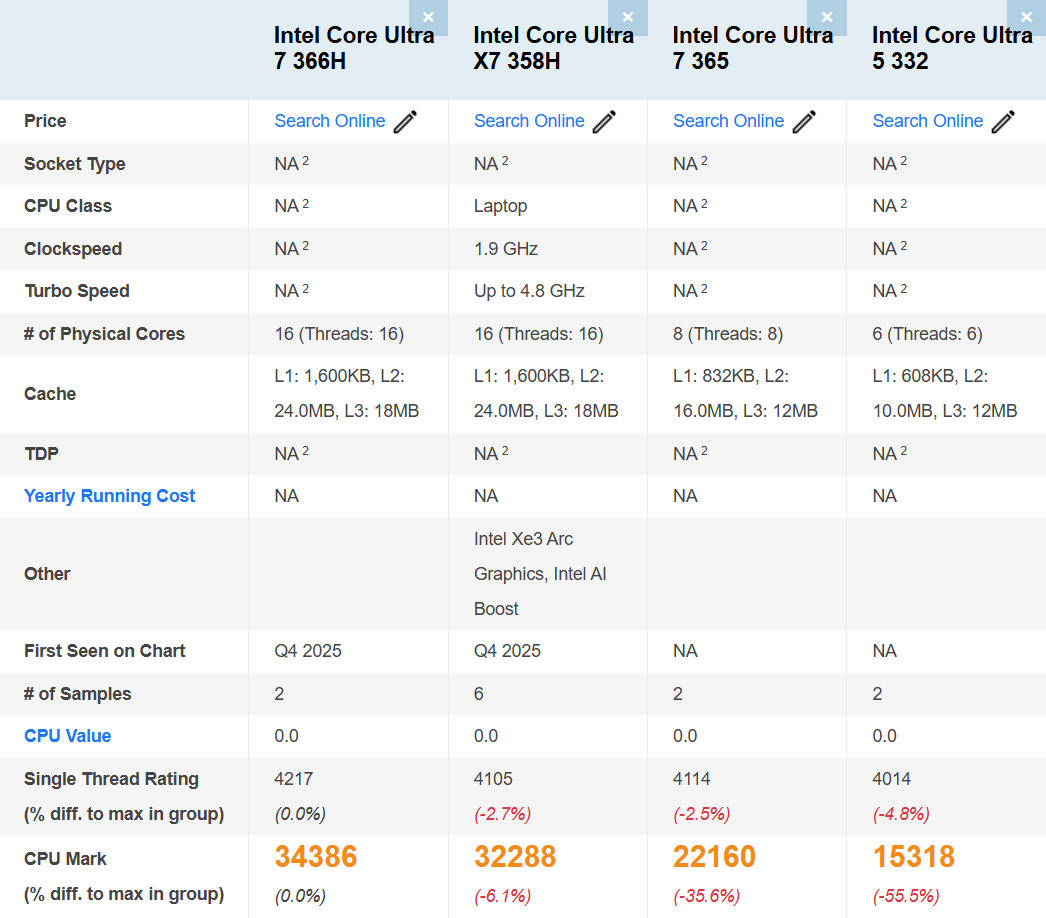Remove Intel Core Ultra X7 358H column
Image resolution: width=1046 pixels, height=918 pixels.
(x=627, y=17)
